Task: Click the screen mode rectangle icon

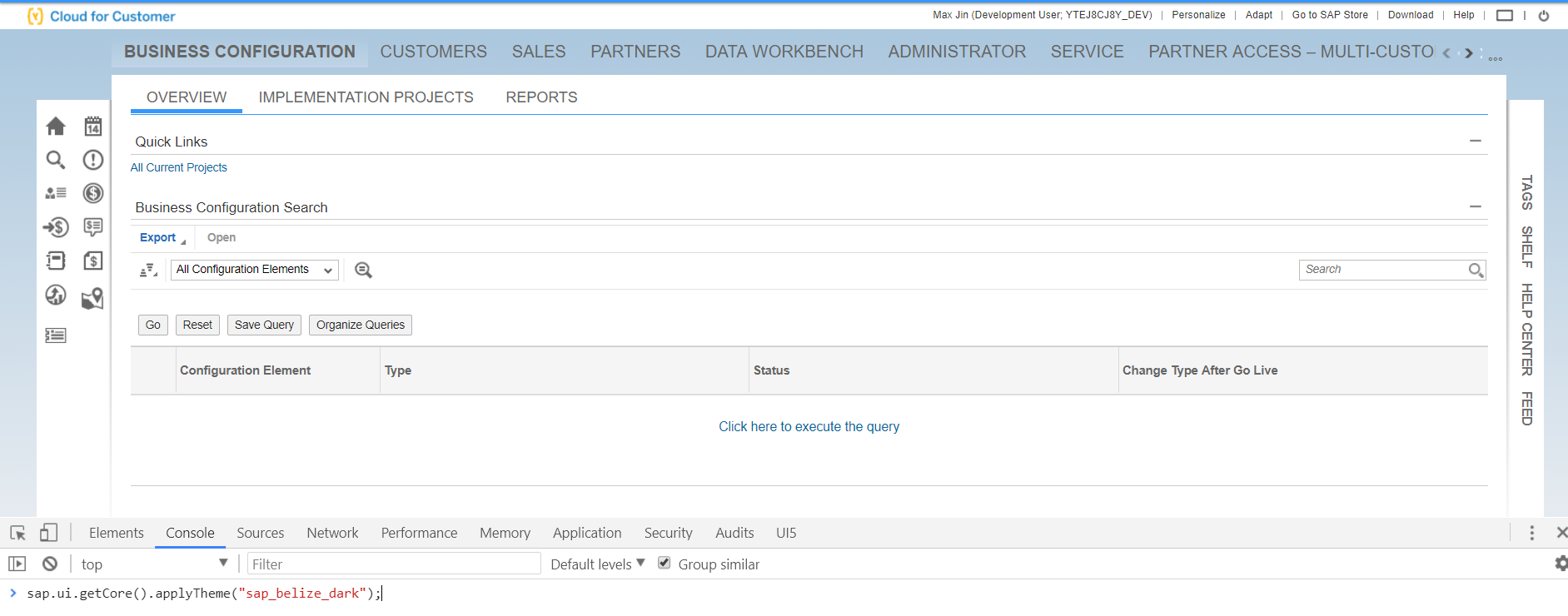Action: tap(1505, 15)
